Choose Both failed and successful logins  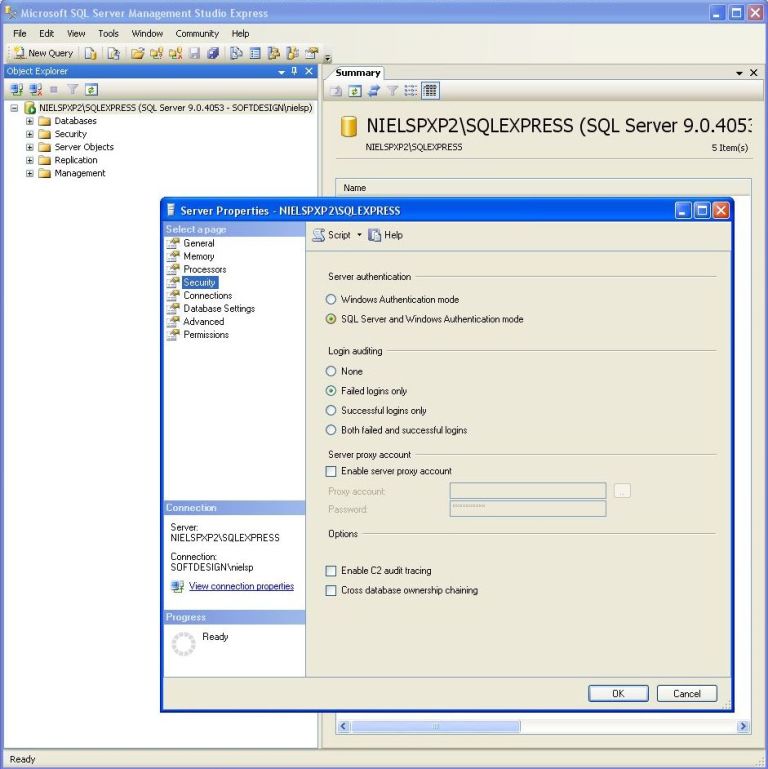(331, 430)
